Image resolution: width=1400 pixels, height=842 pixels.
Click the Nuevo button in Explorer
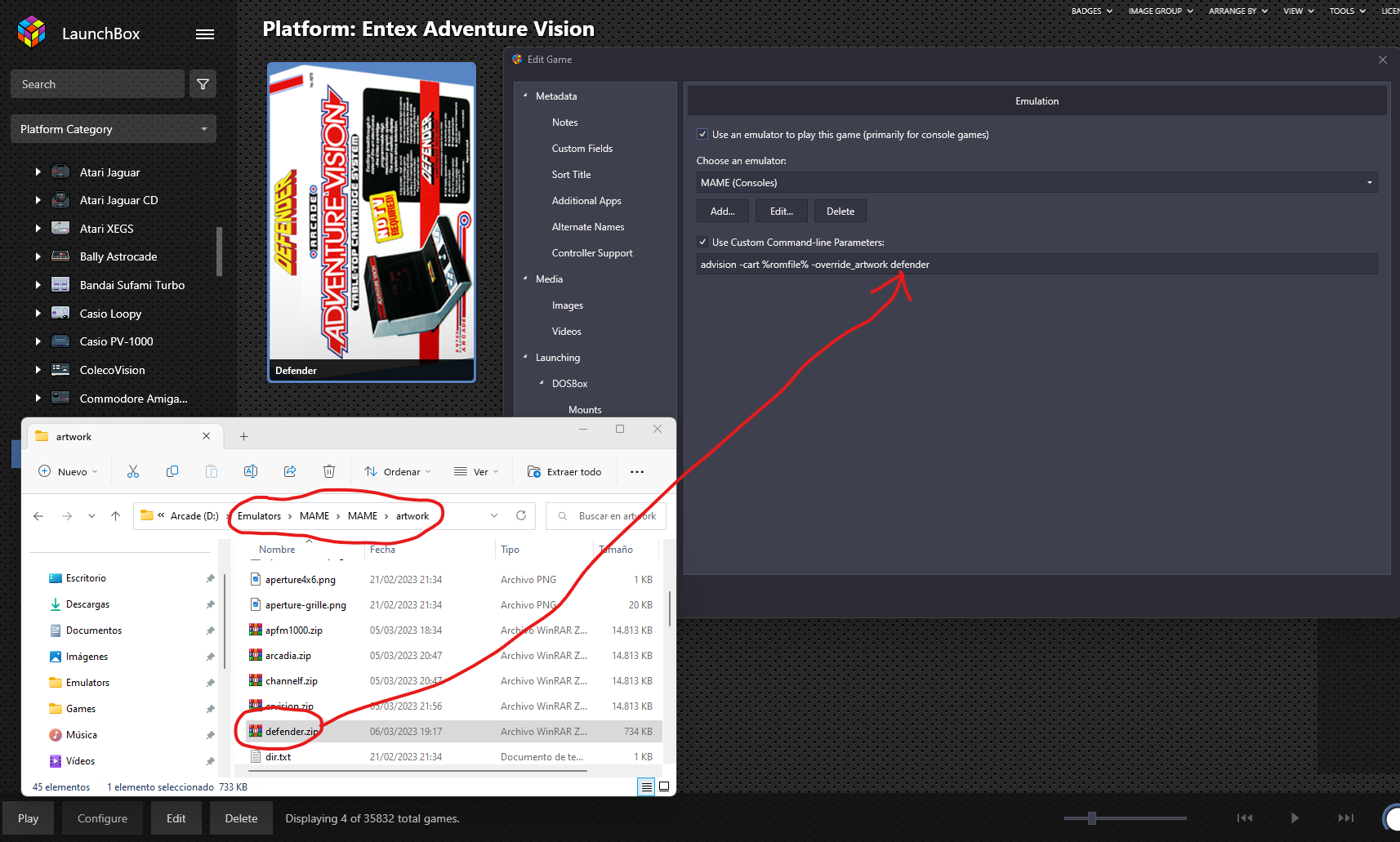[69, 471]
